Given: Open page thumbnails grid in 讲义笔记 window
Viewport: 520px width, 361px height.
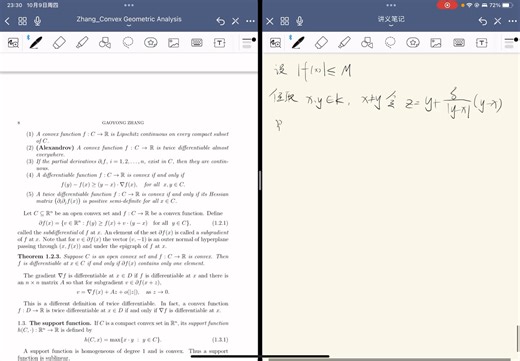Looking at the screenshot, I should [x=285, y=21].
